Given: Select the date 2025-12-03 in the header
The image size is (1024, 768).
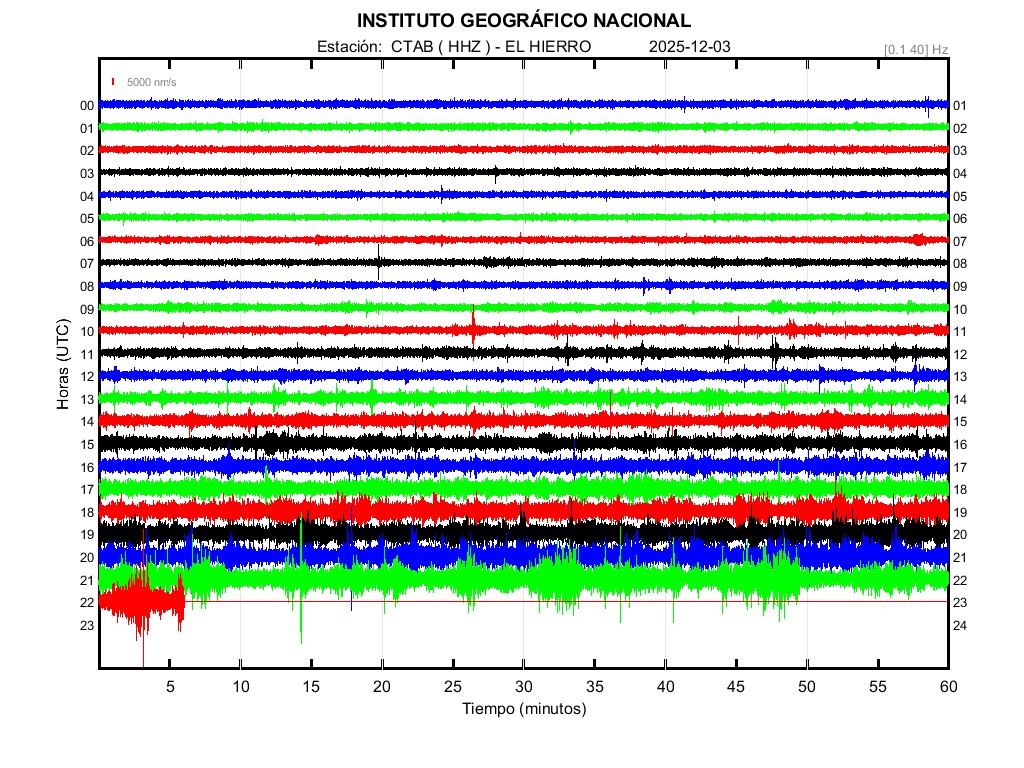Looking at the screenshot, I should [691, 47].
